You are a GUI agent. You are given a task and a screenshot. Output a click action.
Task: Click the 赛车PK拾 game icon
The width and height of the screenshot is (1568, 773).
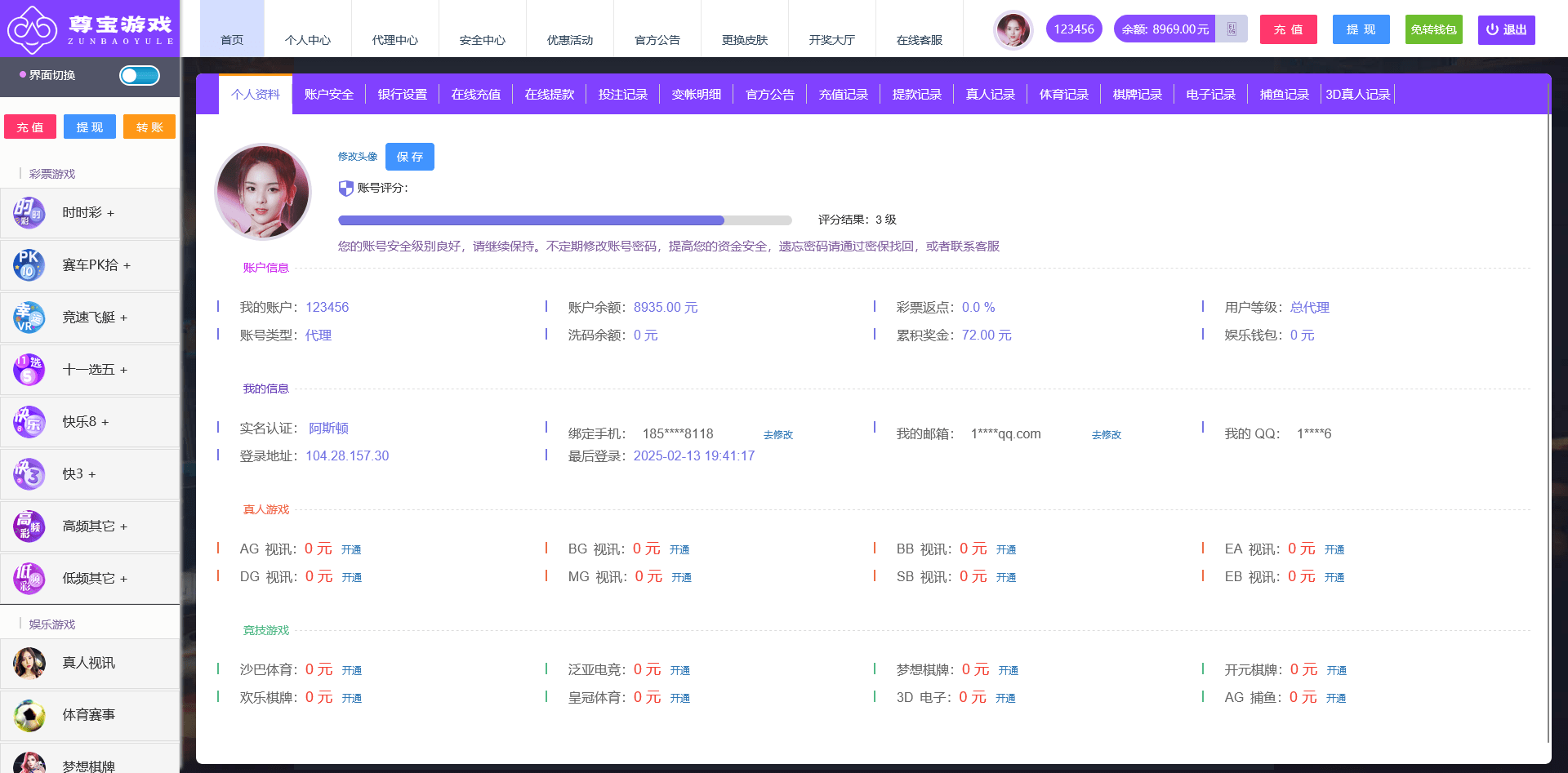click(29, 265)
